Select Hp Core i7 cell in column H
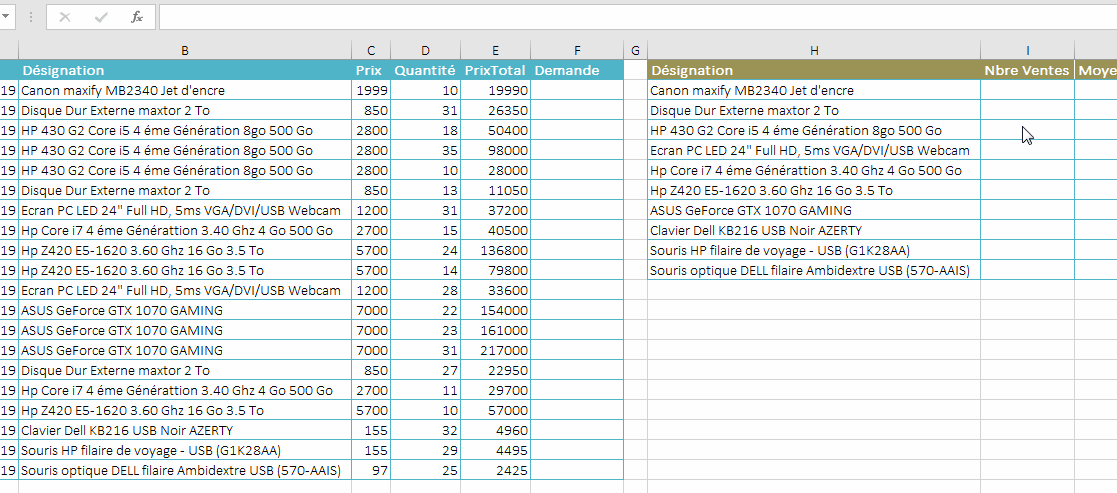Screen dimensions: 1117x493 coord(814,170)
